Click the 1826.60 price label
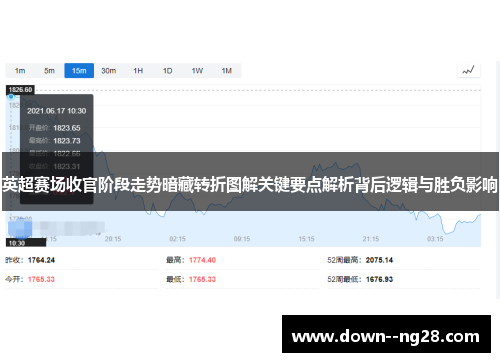Screen dimensions: 500x362 20,90
